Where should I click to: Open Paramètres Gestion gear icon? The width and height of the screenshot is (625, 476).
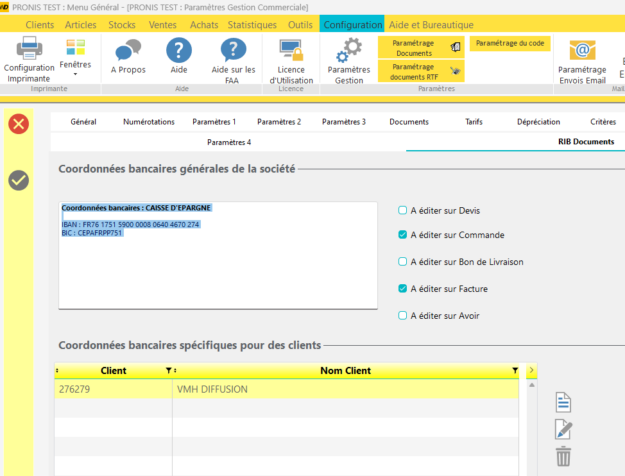(x=349, y=50)
